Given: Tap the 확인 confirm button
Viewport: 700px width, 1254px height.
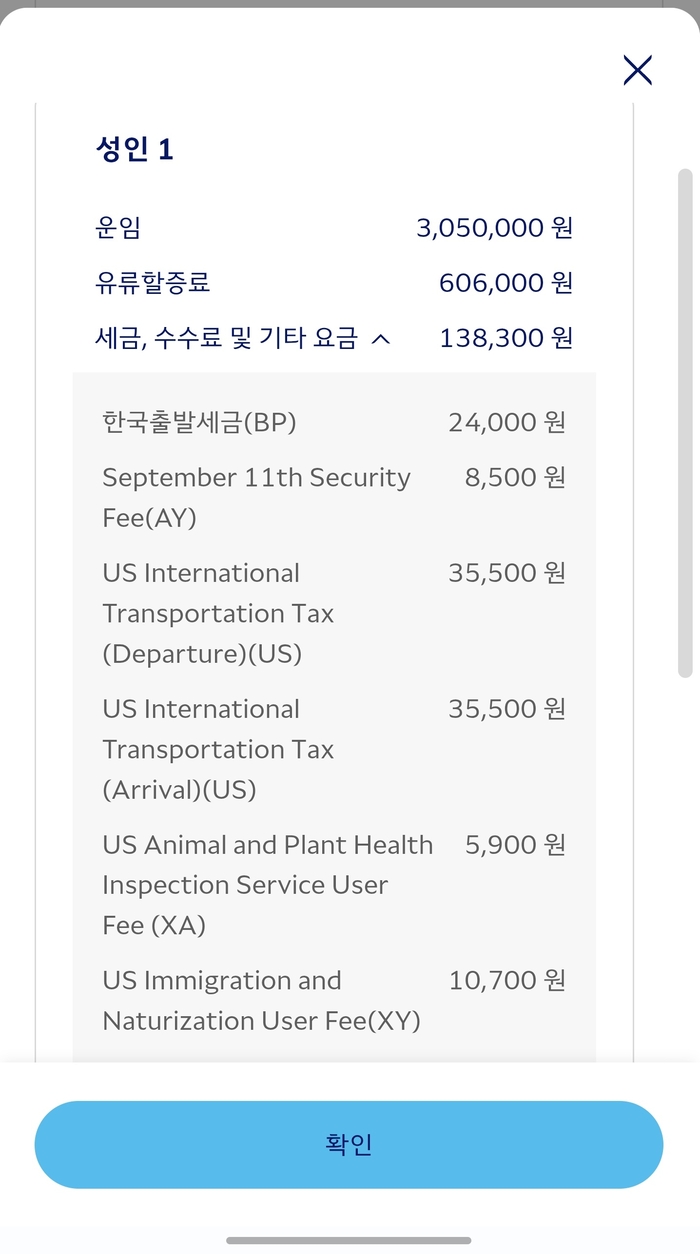Looking at the screenshot, I should click(349, 1145).
